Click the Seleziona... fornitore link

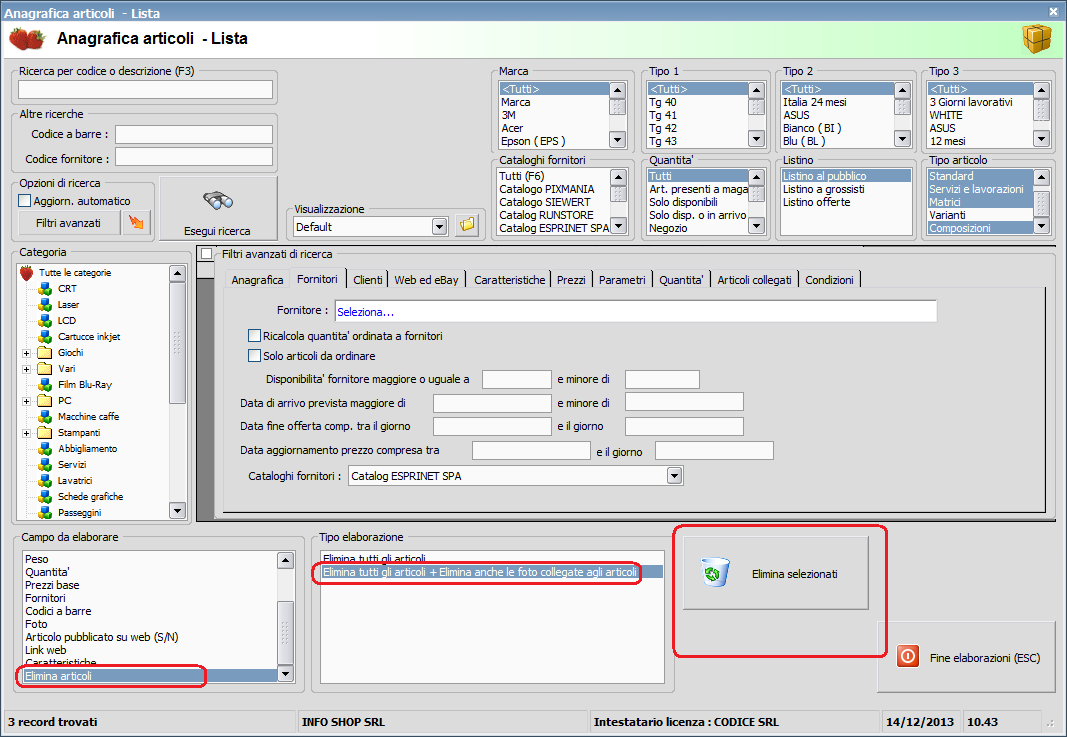click(x=366, y=312)
